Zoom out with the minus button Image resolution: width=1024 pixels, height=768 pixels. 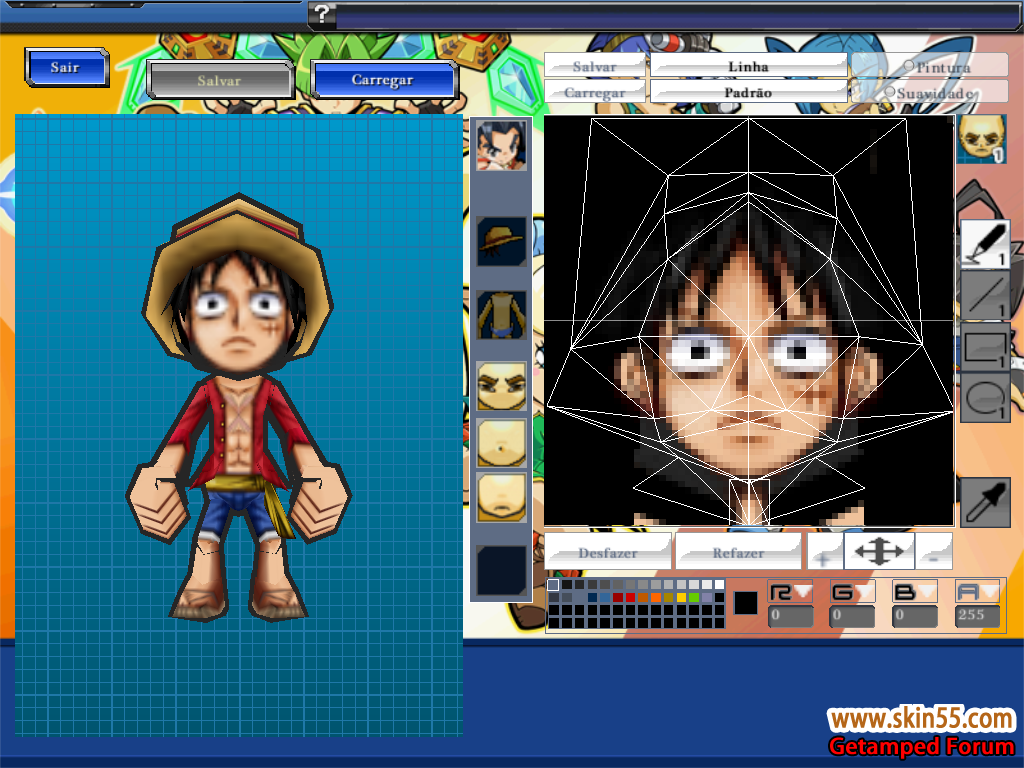[x=934, y=552]
